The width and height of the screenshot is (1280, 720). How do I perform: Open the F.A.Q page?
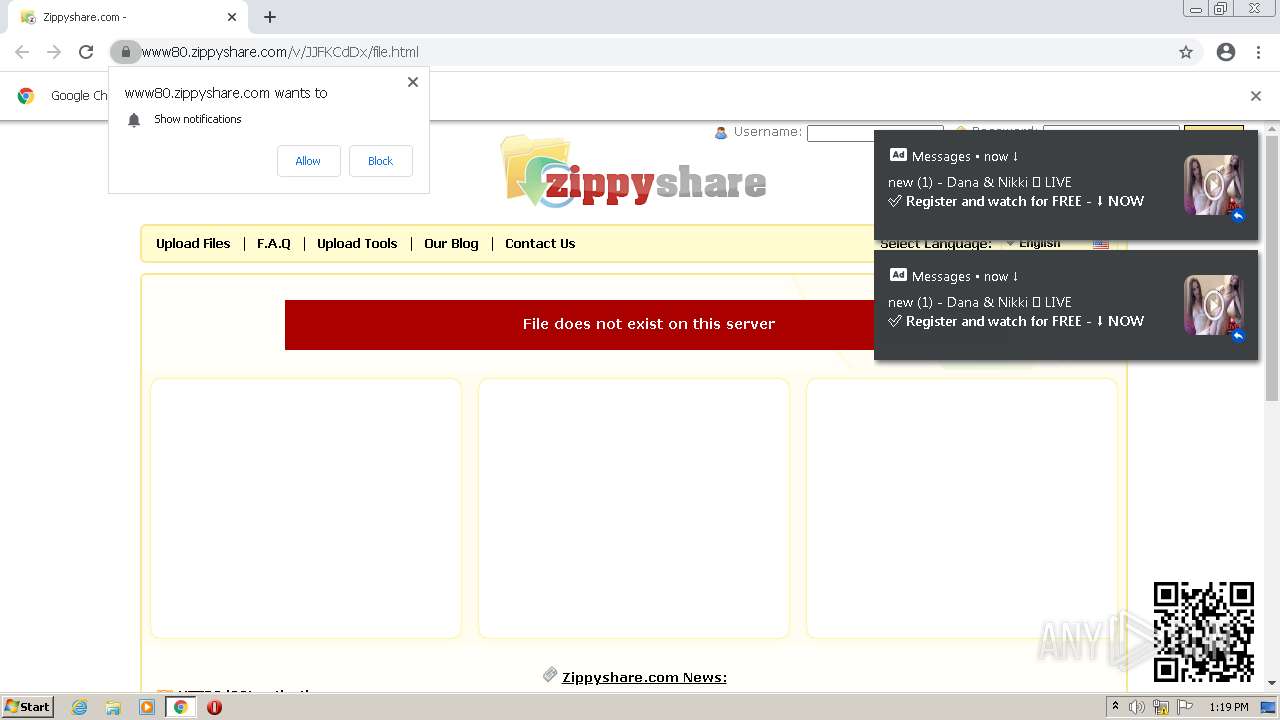coord(274,243)
